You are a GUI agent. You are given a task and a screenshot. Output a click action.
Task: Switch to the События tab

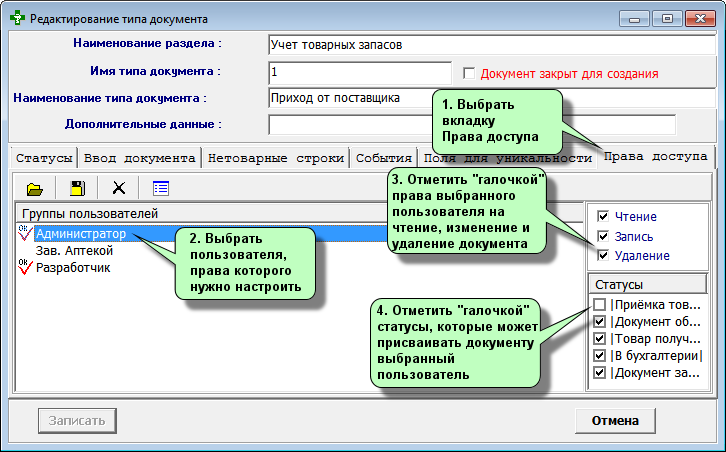[384, 158]
